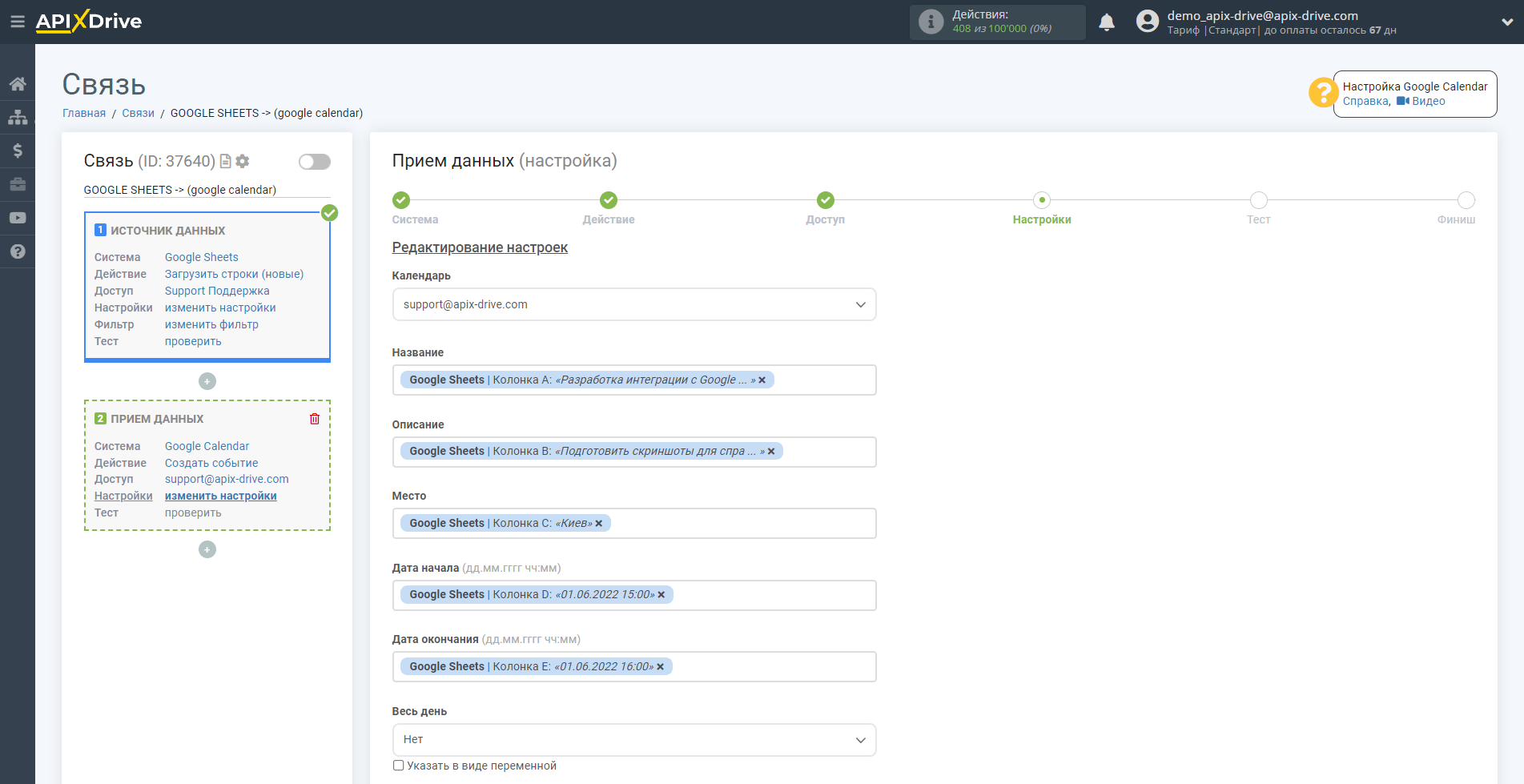
Task: Remove the Колонка C Киев tag
Action: tap(599, 524)
